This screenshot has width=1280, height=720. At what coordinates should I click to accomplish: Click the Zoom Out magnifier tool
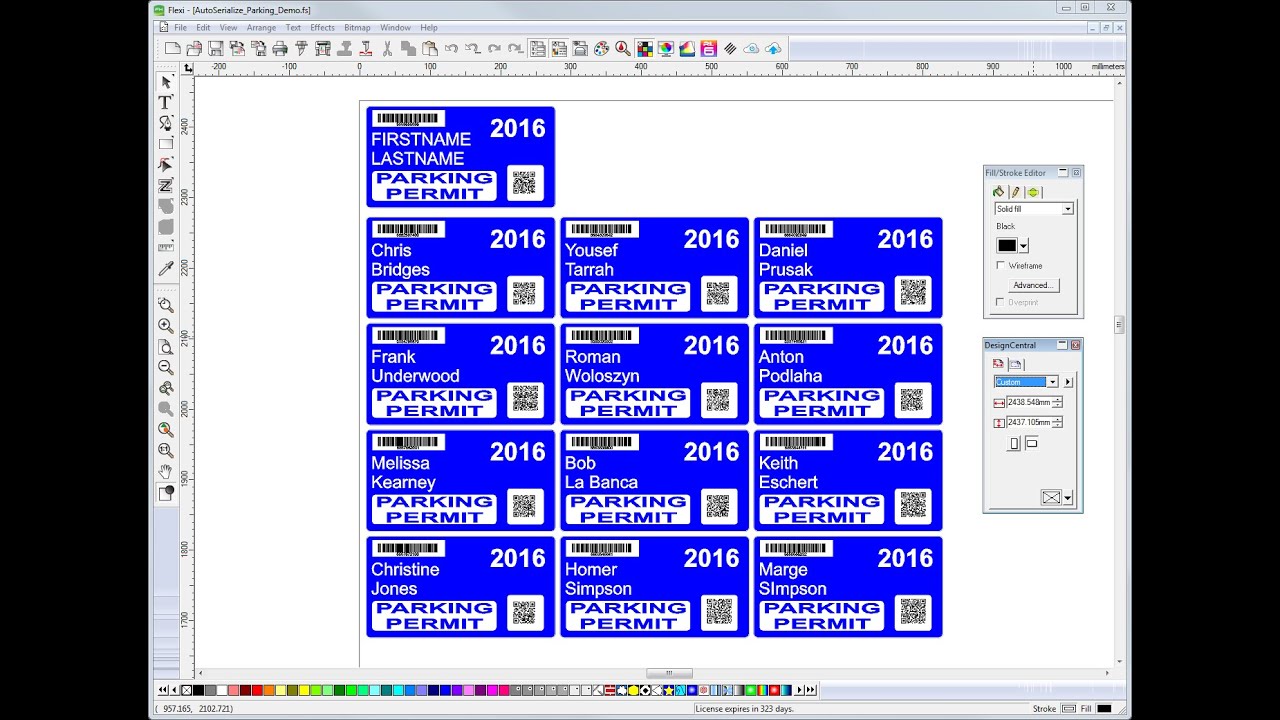point(166,367)
